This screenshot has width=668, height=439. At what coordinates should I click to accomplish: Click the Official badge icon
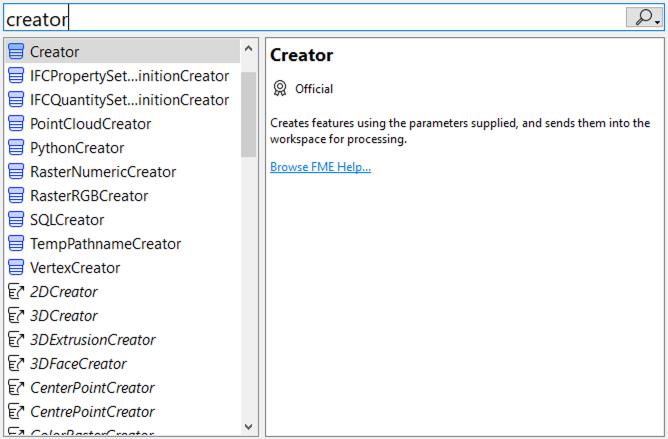(x=280, y=89)
